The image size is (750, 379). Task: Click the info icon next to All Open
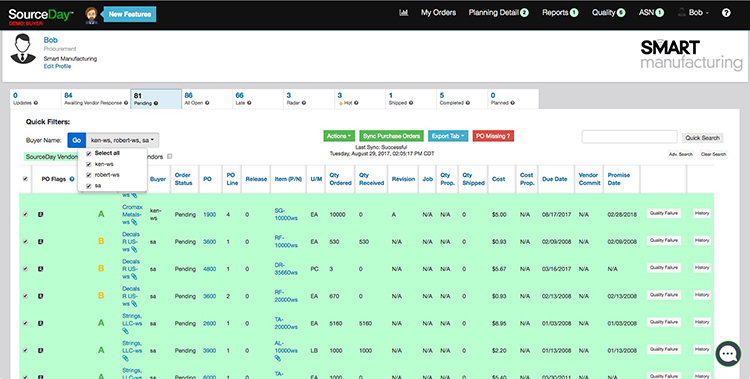(207, 103)
